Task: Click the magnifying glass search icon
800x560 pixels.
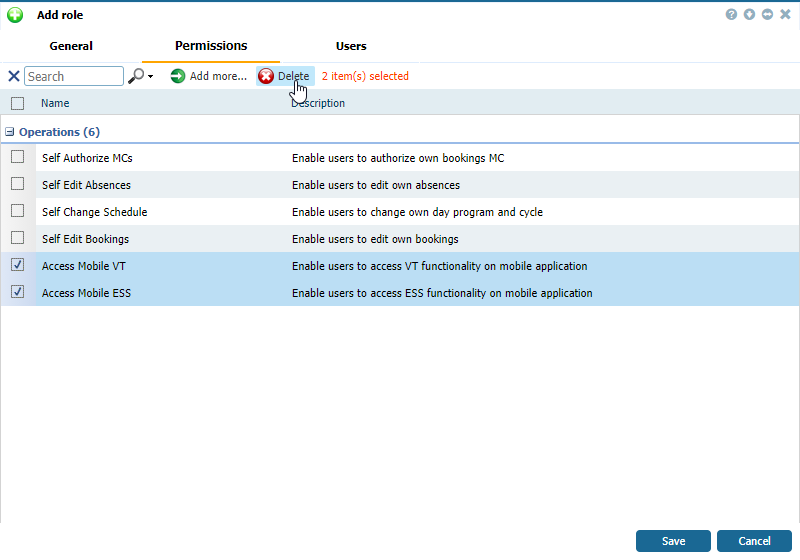Action: [x=136, y=76]
